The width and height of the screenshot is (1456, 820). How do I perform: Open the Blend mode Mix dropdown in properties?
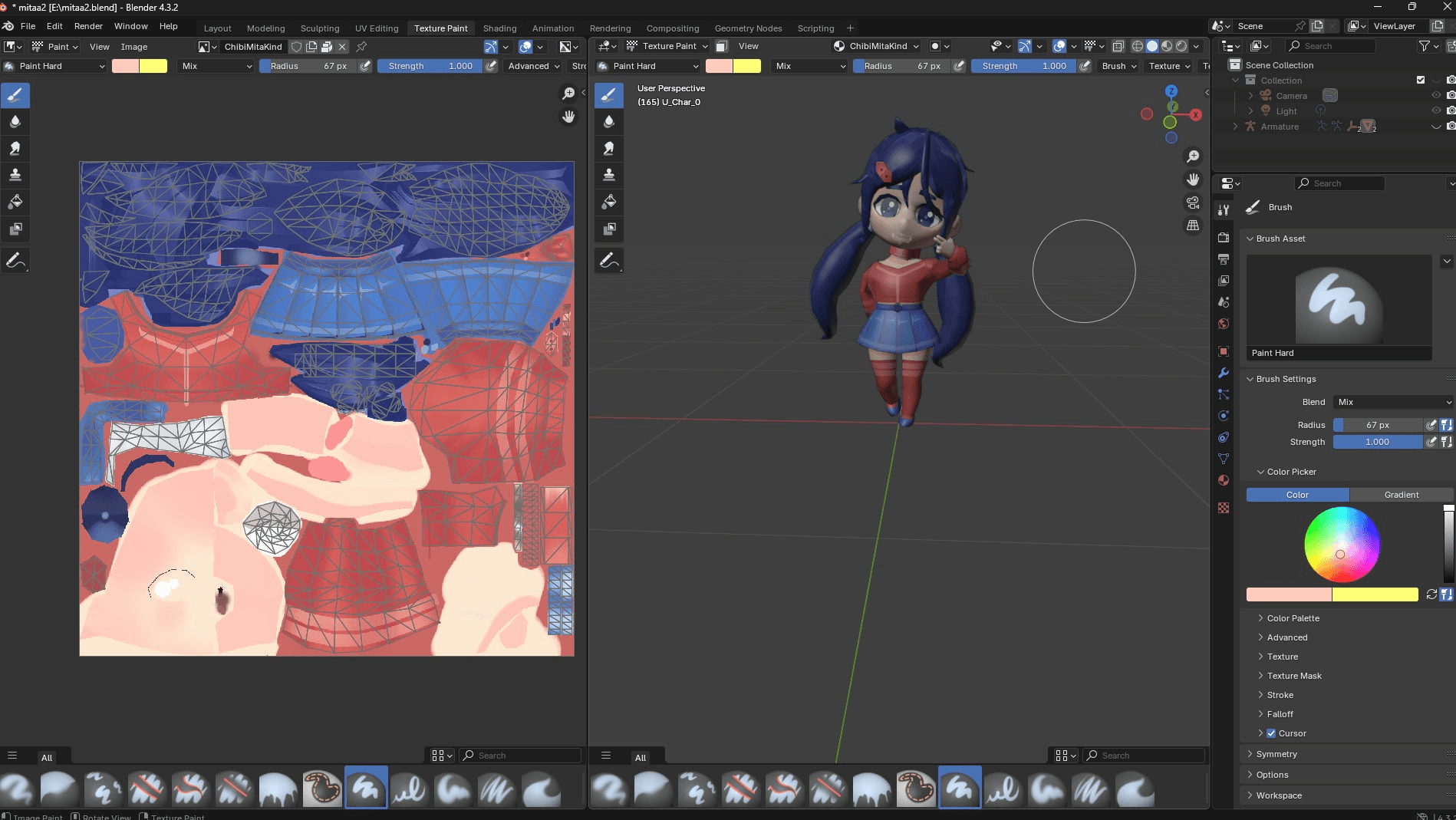[x=1394, y=402]
